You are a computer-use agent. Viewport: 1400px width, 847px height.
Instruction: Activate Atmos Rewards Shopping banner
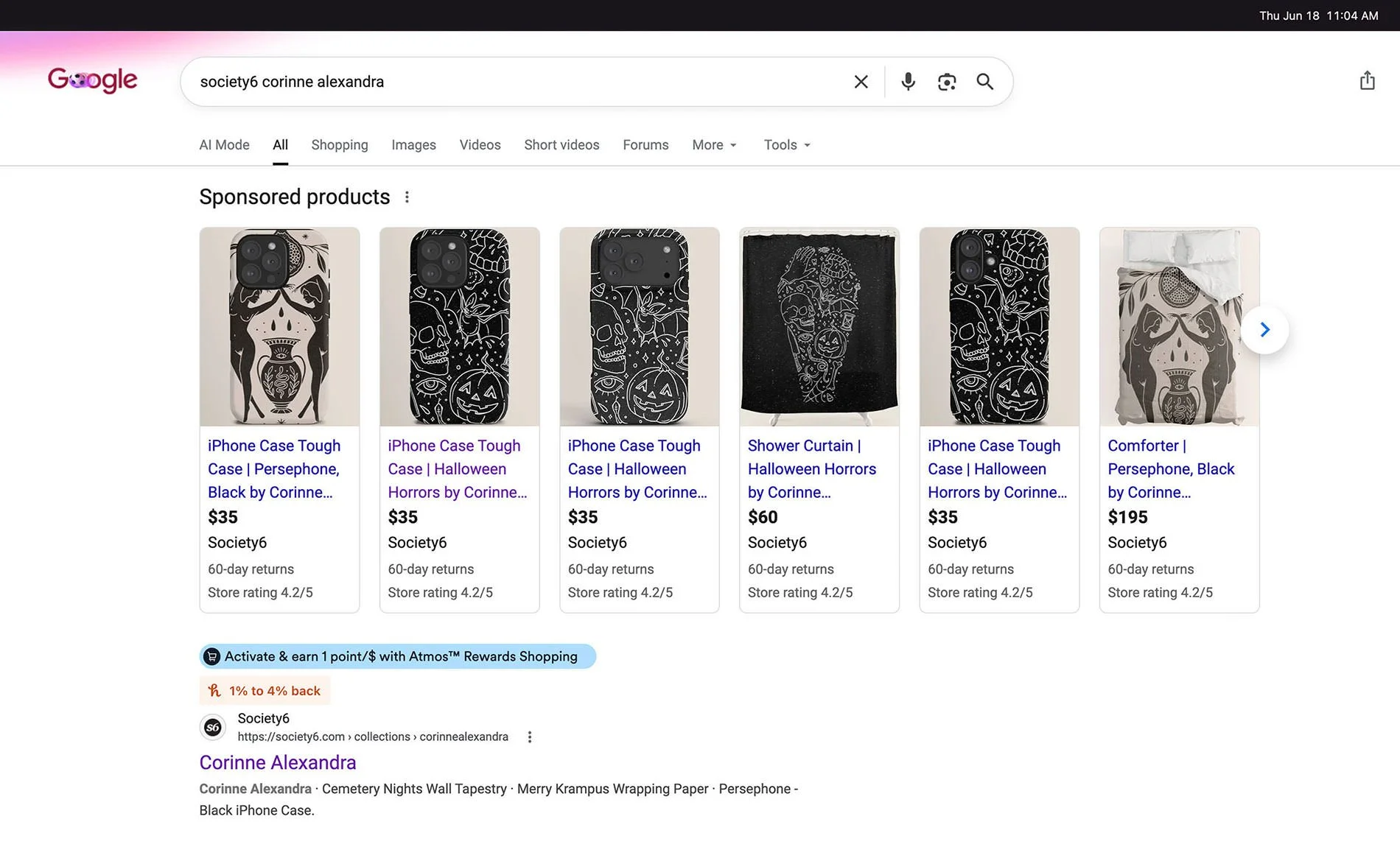pos(397,656)
